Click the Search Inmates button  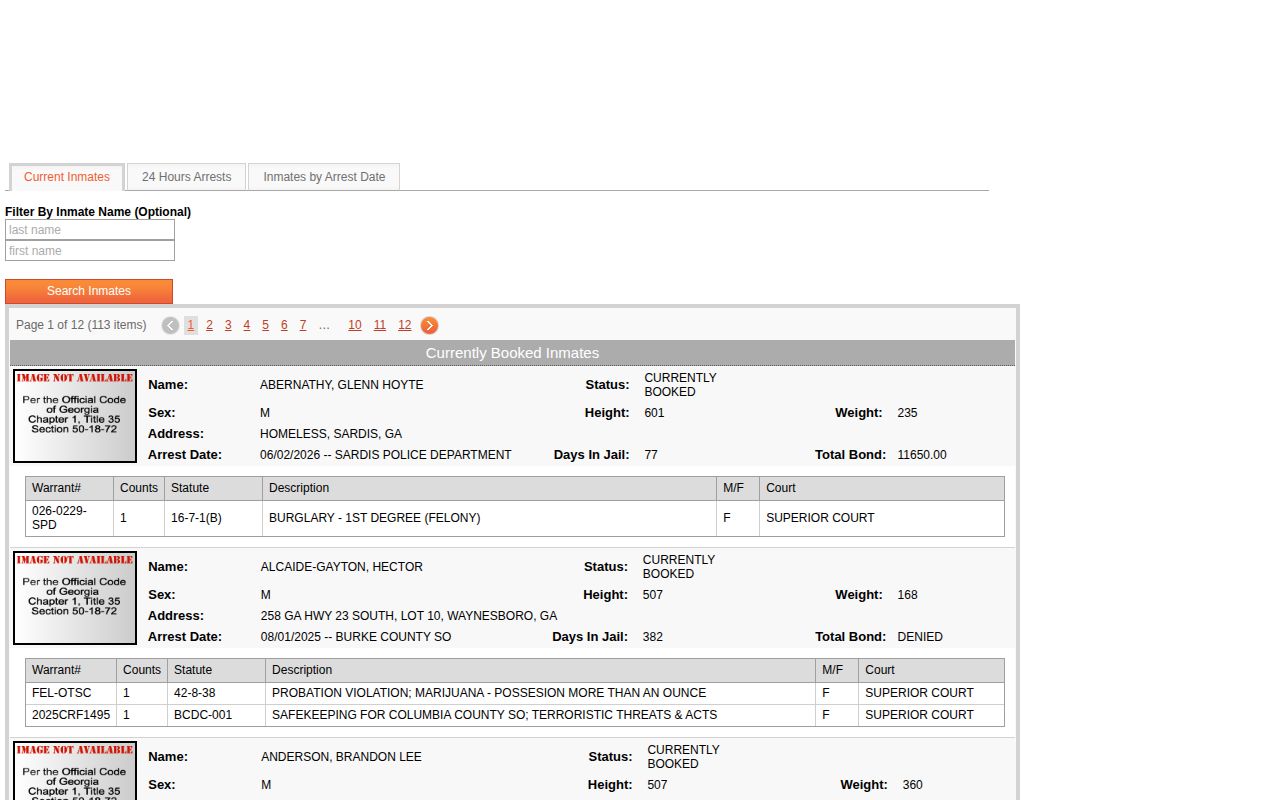[89, 291]
